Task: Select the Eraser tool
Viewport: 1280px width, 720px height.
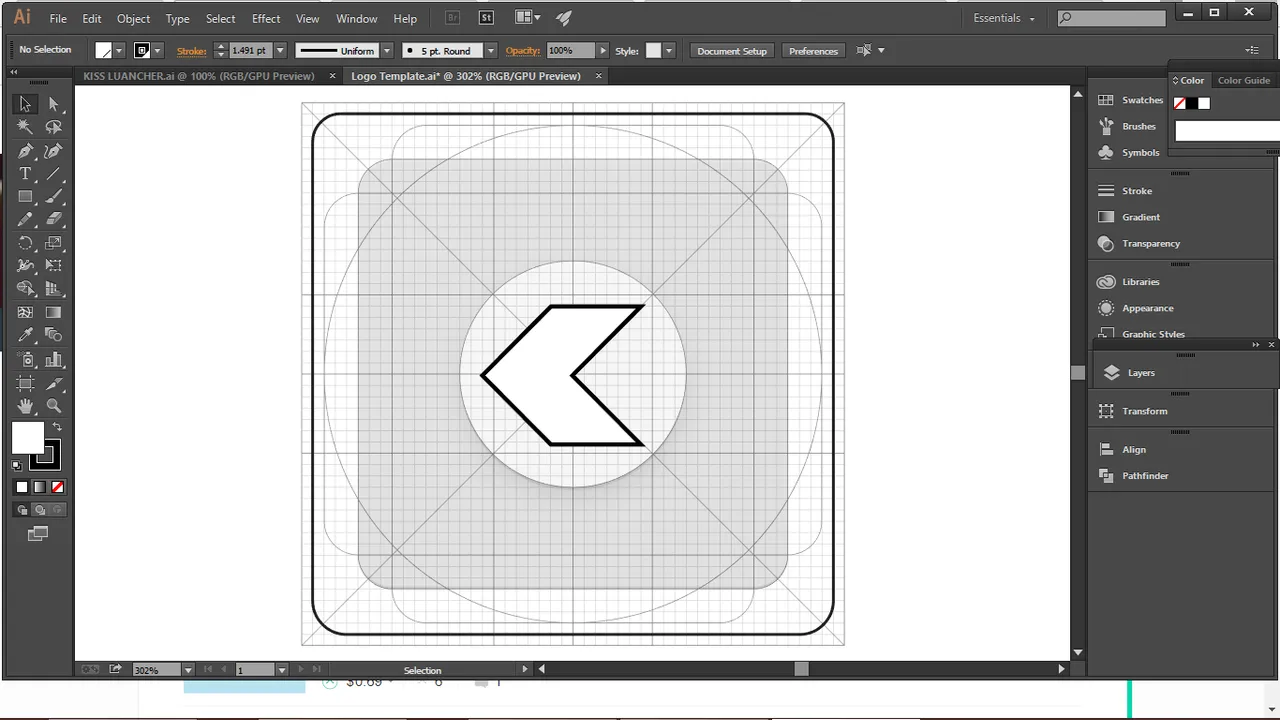Action: [54, 220]
